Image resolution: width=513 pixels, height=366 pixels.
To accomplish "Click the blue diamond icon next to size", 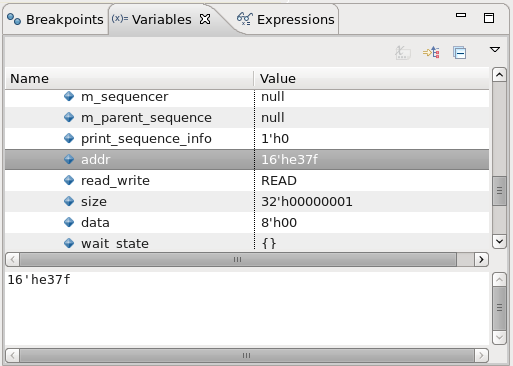I will tap(69, 201).
